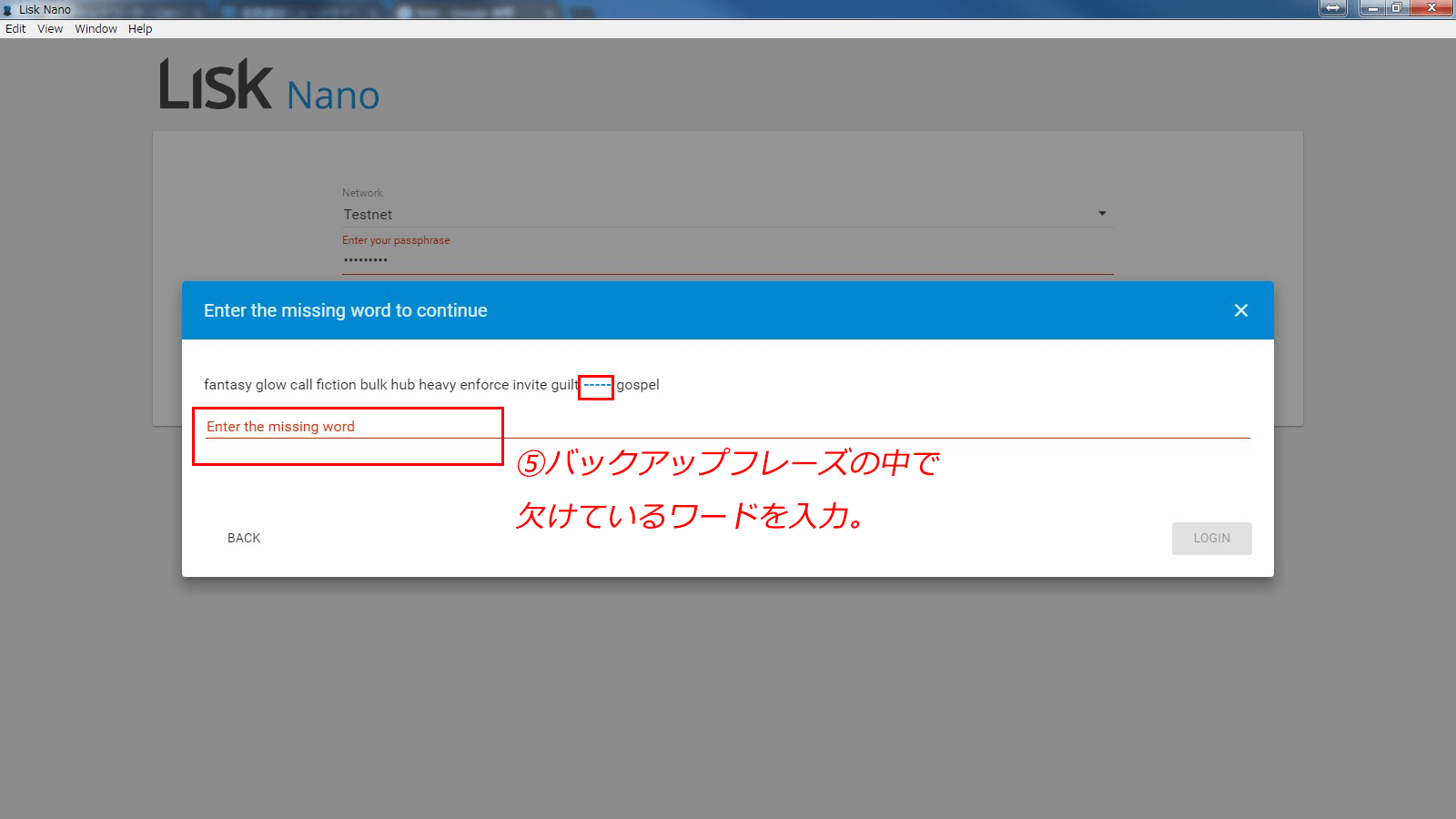Minimize the Lisk Nano window
This screenshot has height=819, width=1456.
tap(1373, 8)
